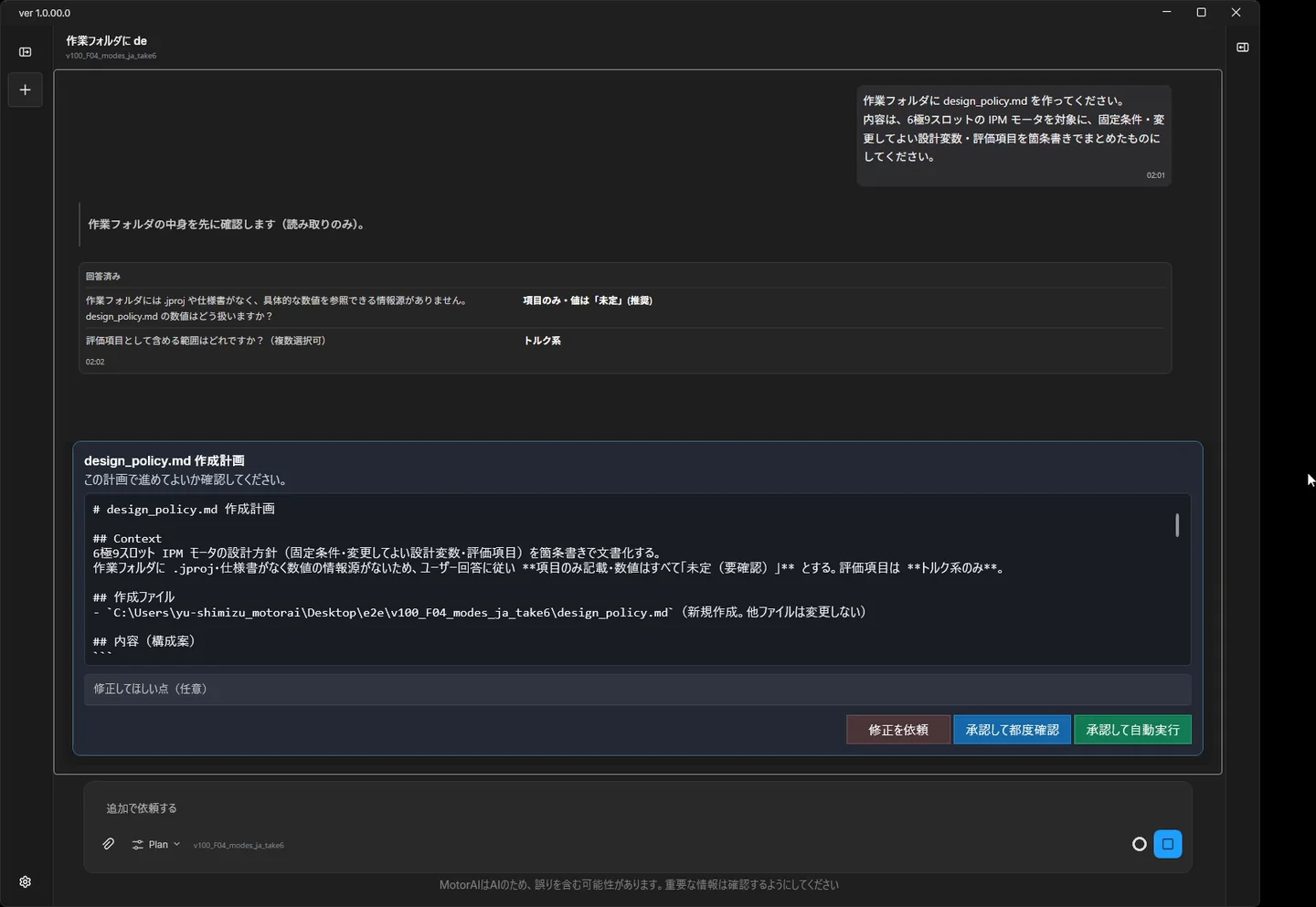The width and height of the screenshot is (1316, 907).
Task: Click the ## 内容（構成案） line in the plan
Action: [144, 641]
